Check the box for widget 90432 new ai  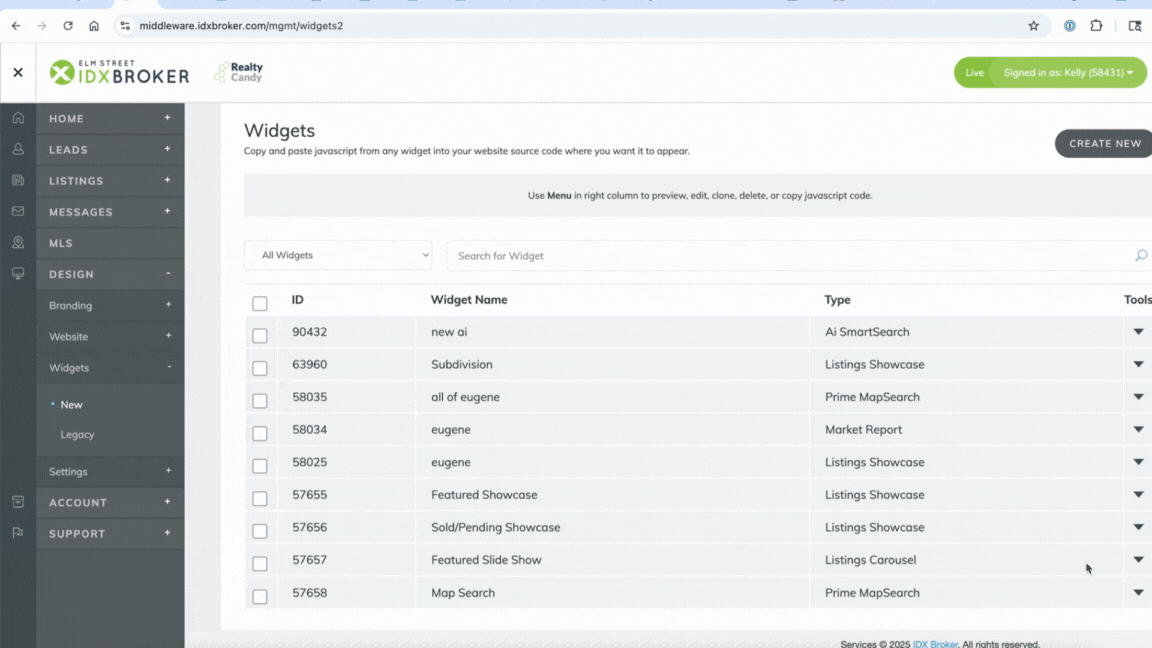tap(260, 336)
